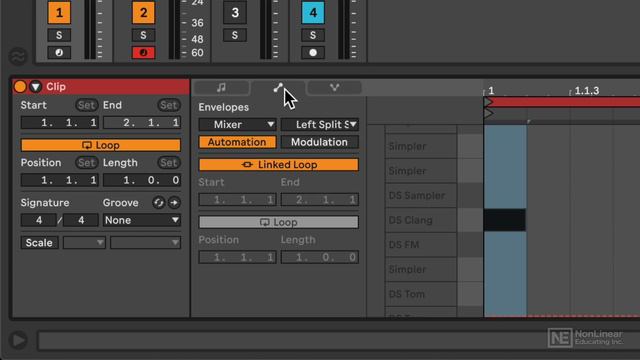Set loop Length to current position
640x360 pixels.
tap(169, 163)
